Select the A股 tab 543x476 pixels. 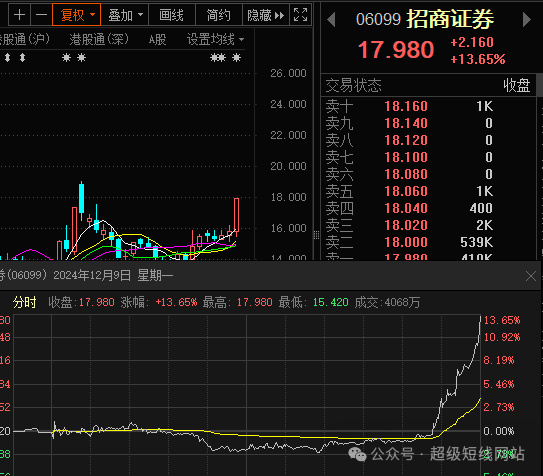pos(157,39)
